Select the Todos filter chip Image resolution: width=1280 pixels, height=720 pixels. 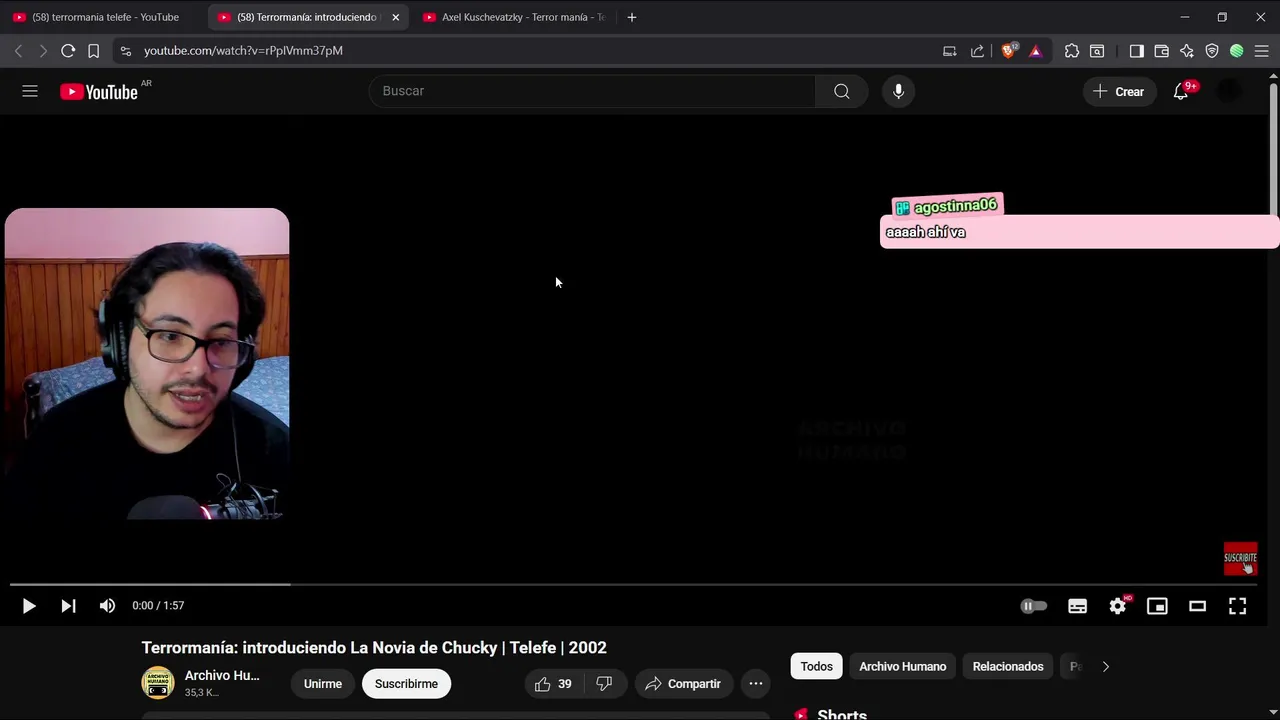(x=816, y=667)
